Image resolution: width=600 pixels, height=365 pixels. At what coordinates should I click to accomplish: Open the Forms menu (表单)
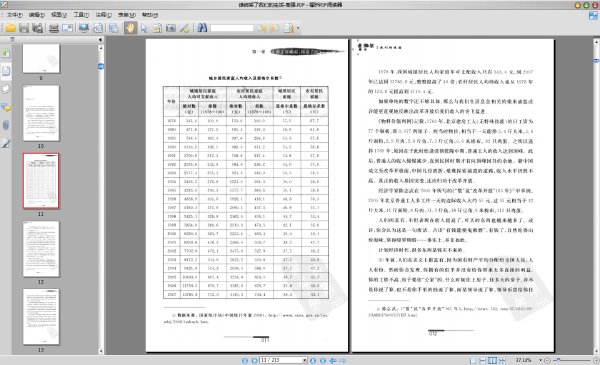coord(127,15)
